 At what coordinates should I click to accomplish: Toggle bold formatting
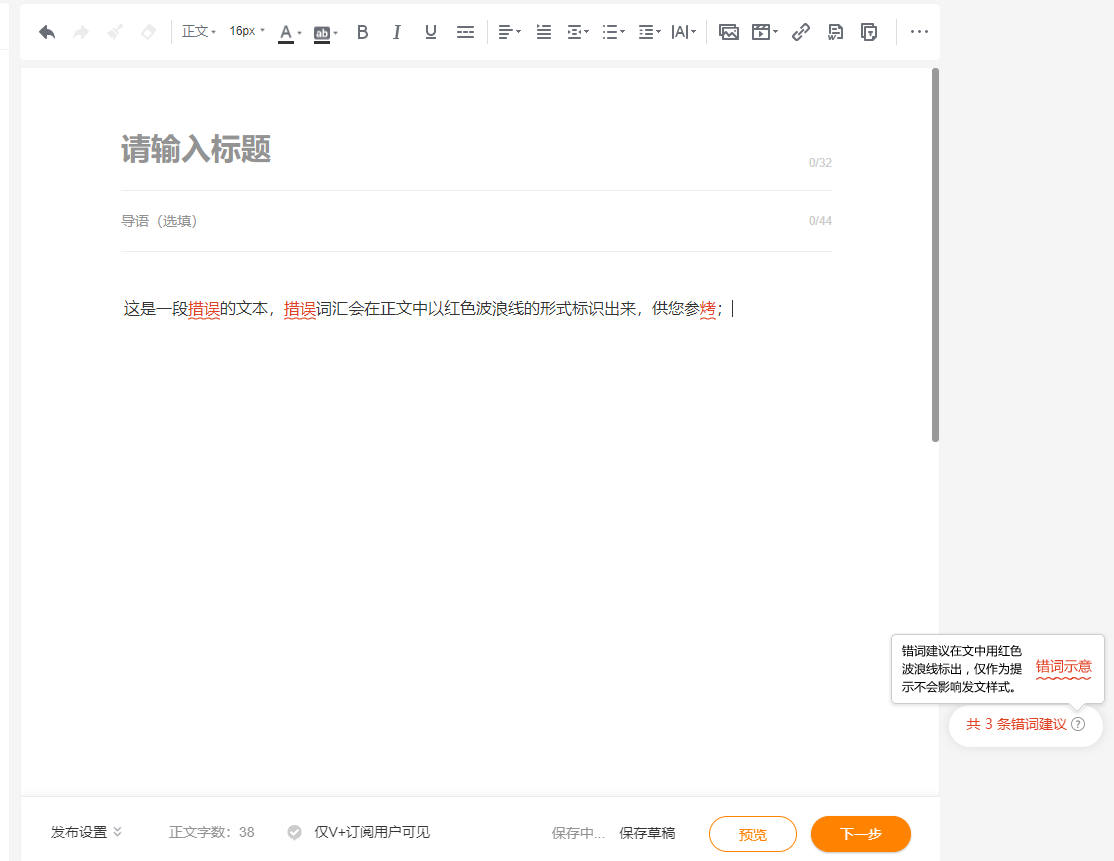tap(362, 31)
